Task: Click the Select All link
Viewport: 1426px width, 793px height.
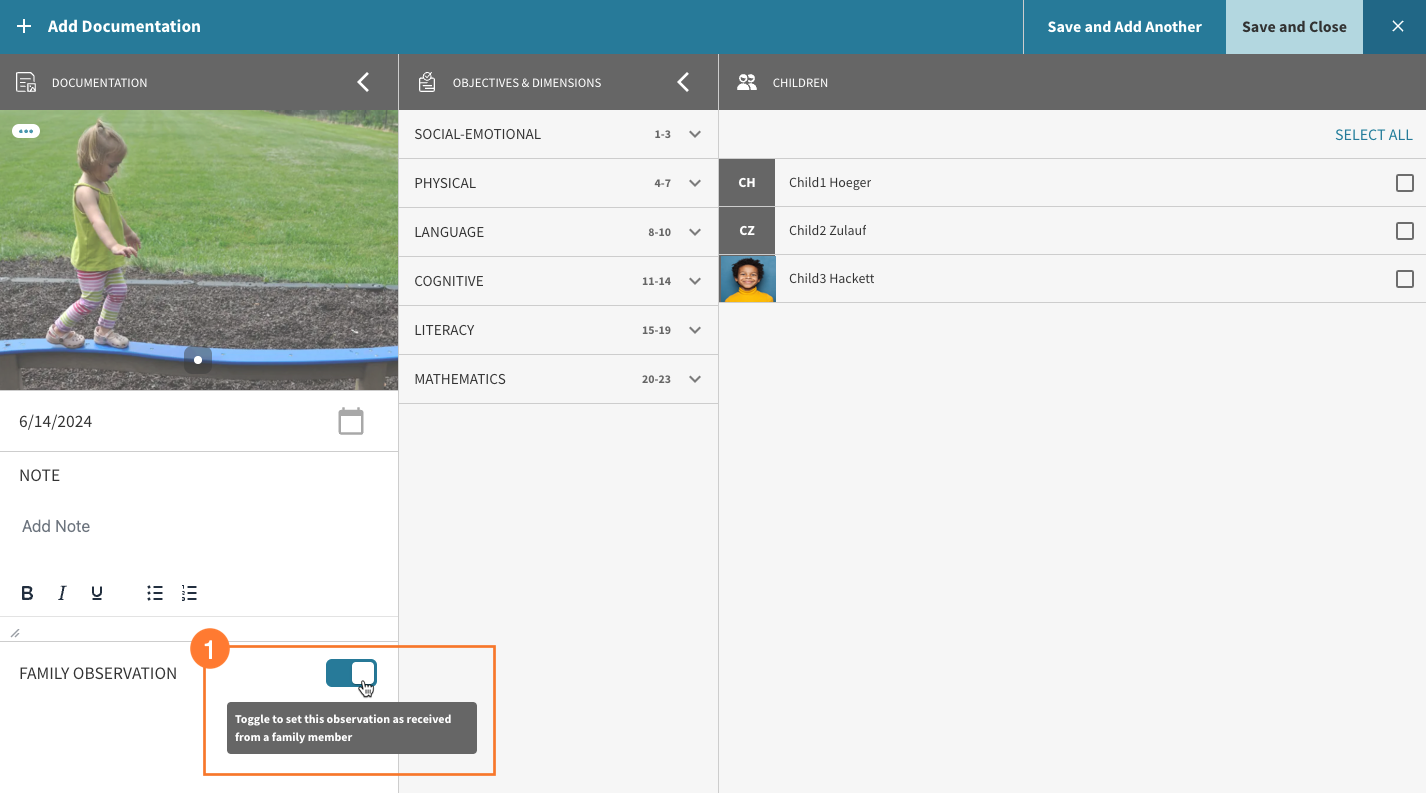Action: point(1373,135)
